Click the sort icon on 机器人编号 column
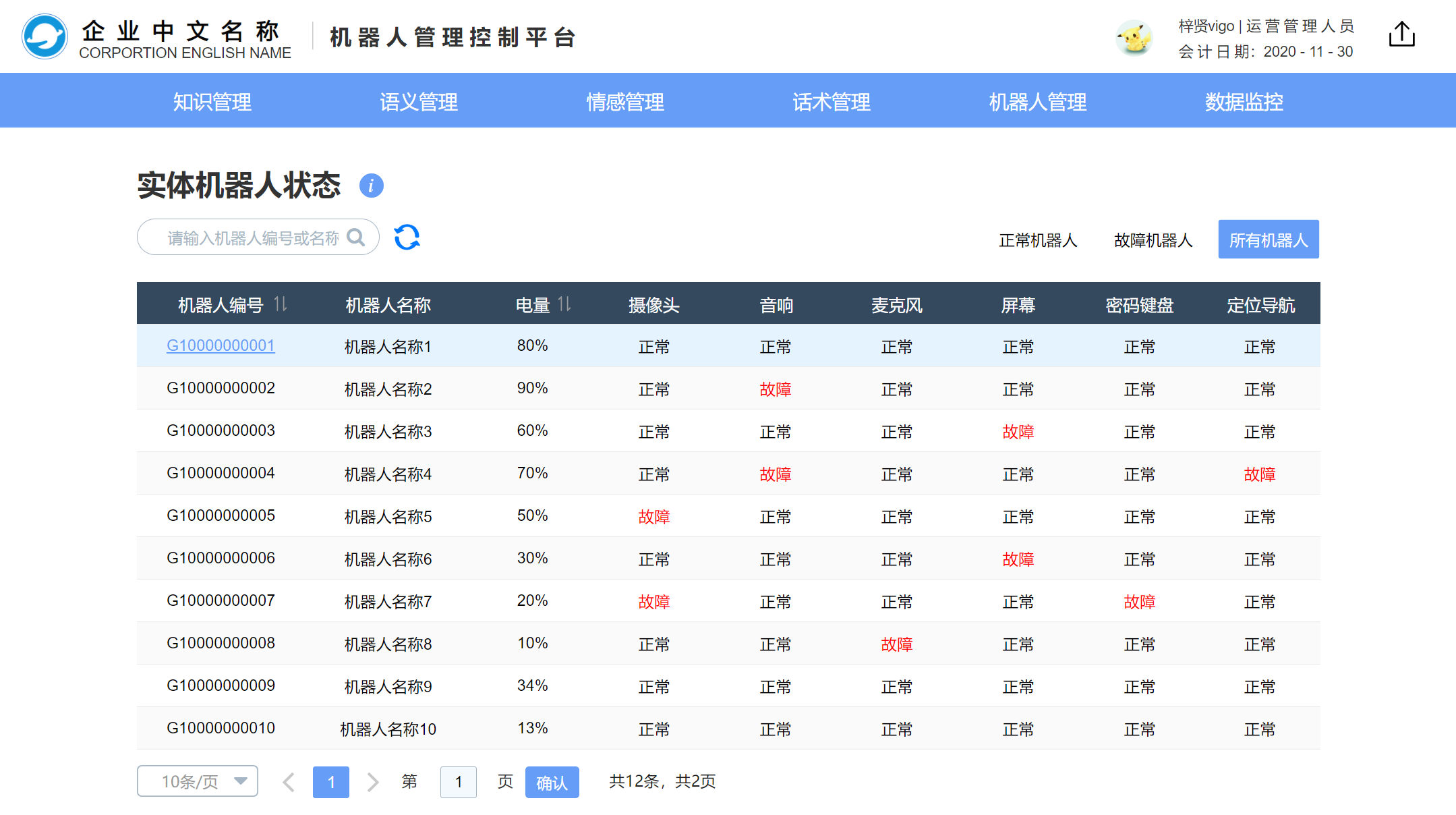The image size is (1456, 815). point(281,304)
